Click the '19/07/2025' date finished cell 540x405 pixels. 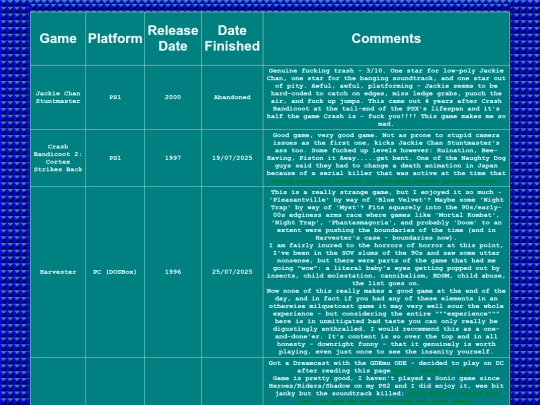point(232,158)
